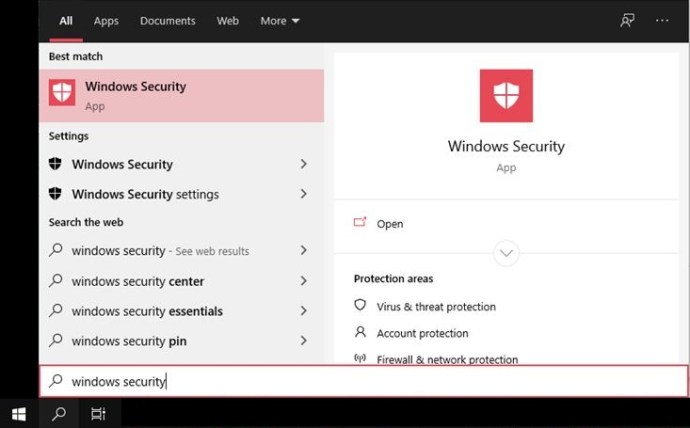Image resolution: width=690 pixels, height=428 pixels.
Task: Switch to the Documents tab
Action: (x=168, y=21)
